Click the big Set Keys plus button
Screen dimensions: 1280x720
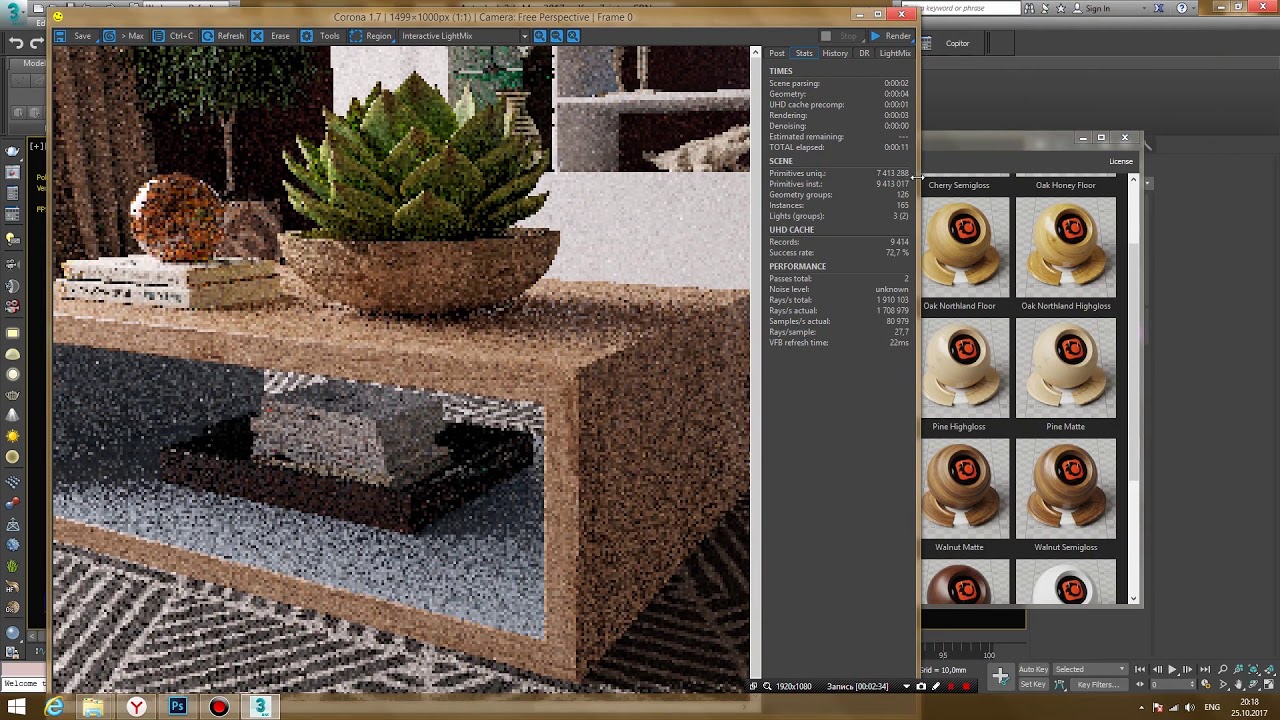click(x=1000, y=677)
